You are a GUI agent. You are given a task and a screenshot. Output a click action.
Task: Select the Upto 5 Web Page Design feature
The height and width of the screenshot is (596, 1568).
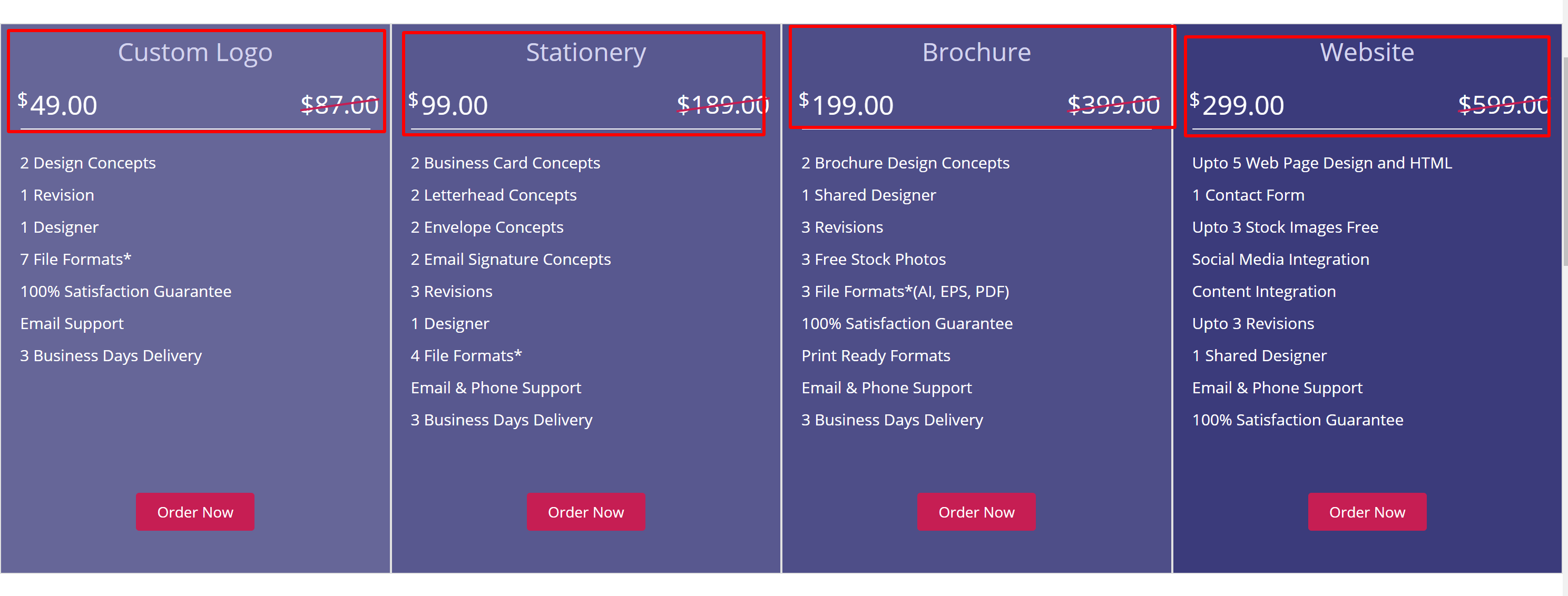pyautogui.click(x=1321, y=162)
